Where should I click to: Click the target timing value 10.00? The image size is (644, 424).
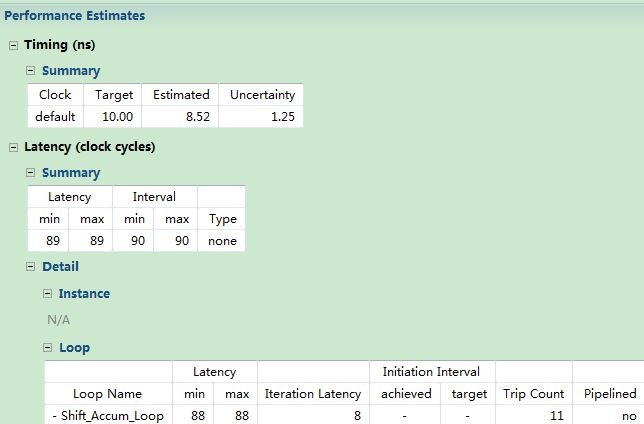coord(114,117)
